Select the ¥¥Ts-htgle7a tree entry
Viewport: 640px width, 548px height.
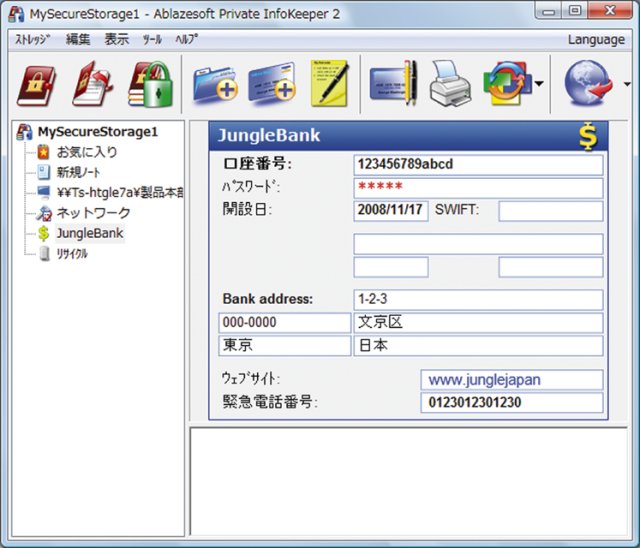pyautogui.click(x=120, y=192)
